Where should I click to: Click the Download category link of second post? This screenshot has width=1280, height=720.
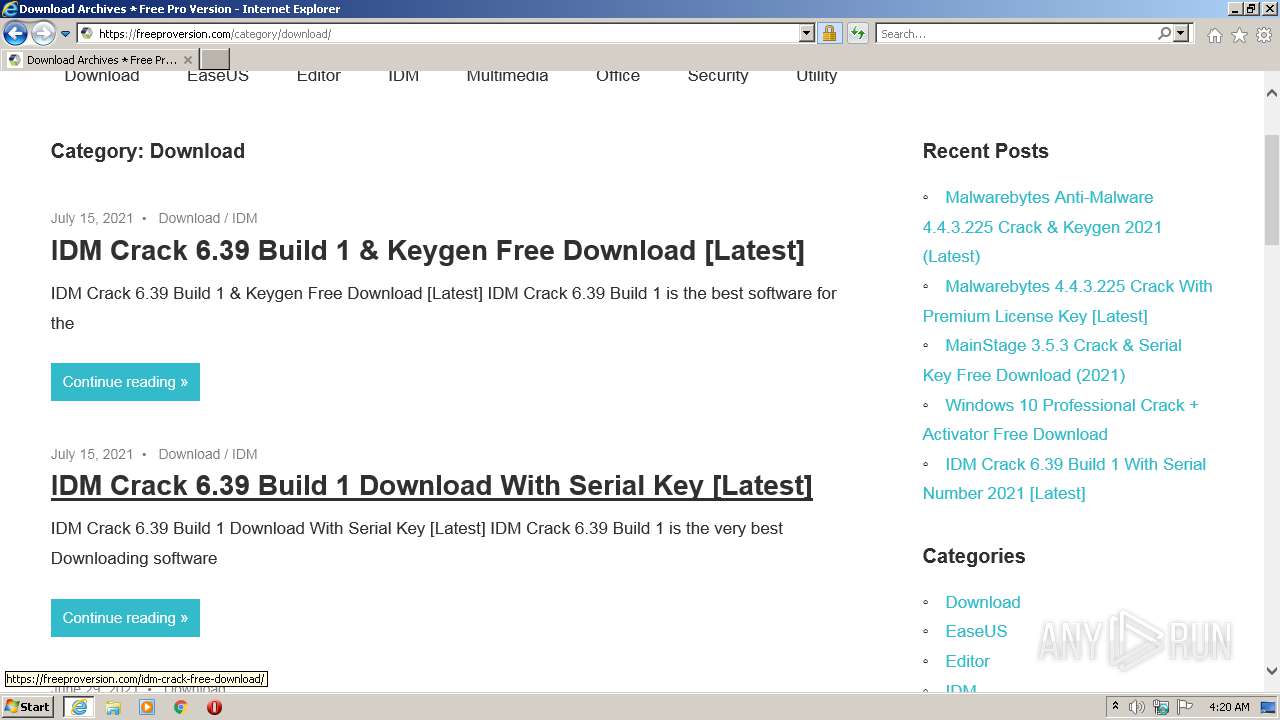[x=189, y=454]
